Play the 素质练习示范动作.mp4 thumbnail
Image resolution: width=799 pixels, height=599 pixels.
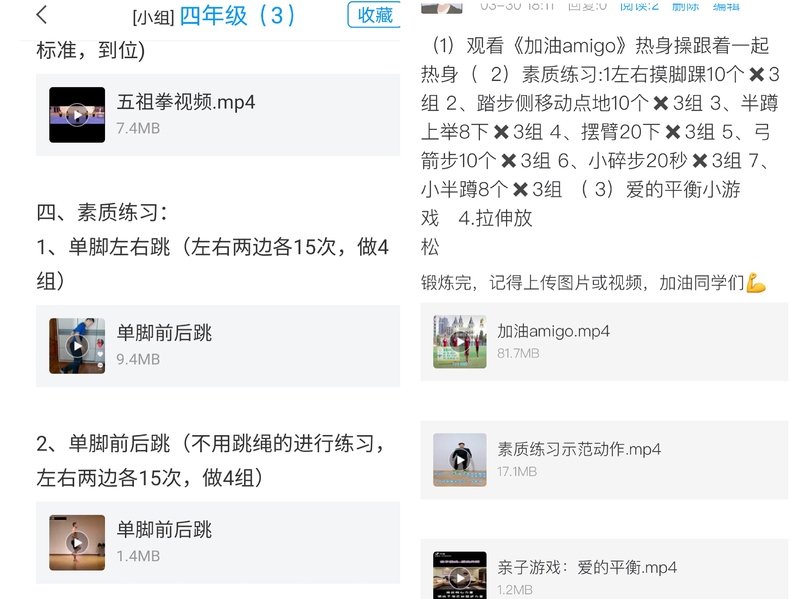[x=460, y=460]
